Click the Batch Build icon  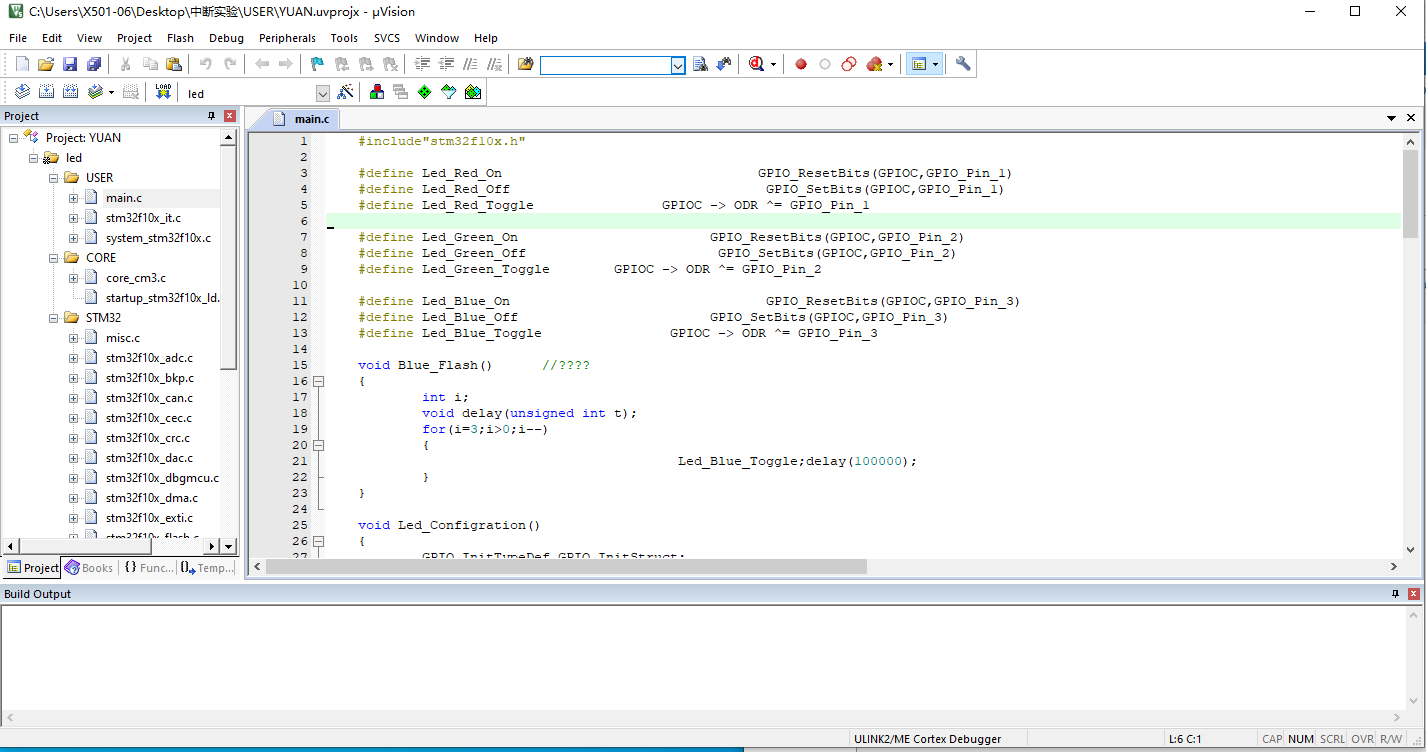tap(95, 92)
